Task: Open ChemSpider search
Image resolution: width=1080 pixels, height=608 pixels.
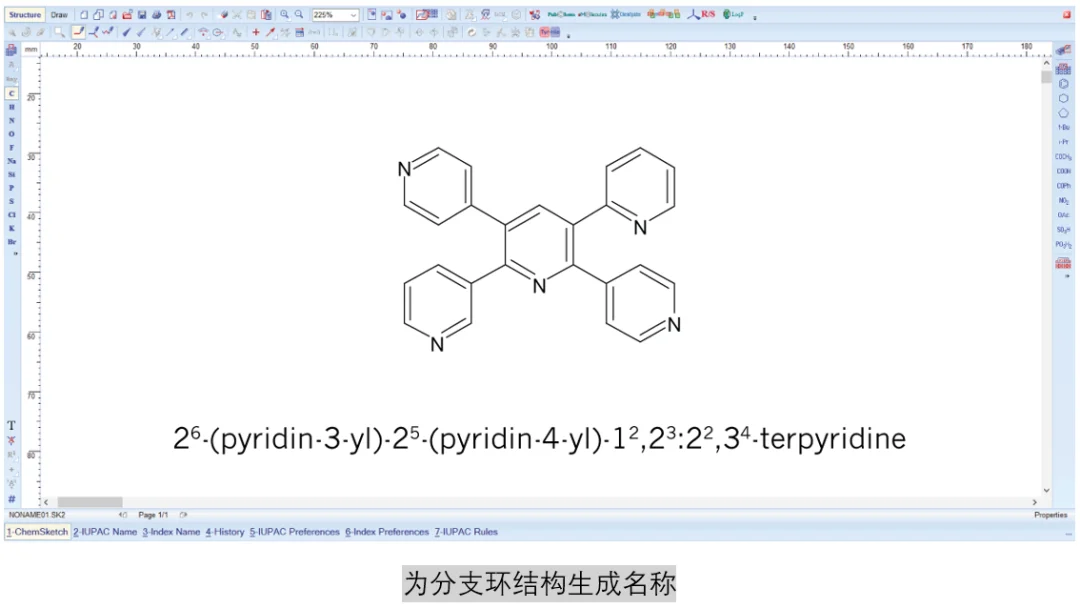Action: click(625, 14)
